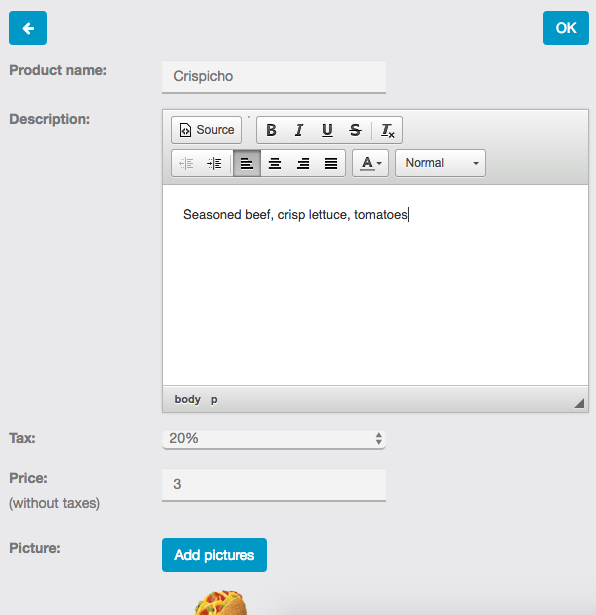This screenshot has height=615, width=596.
Task: Confirm with the OK button
Action: point(565,28)
